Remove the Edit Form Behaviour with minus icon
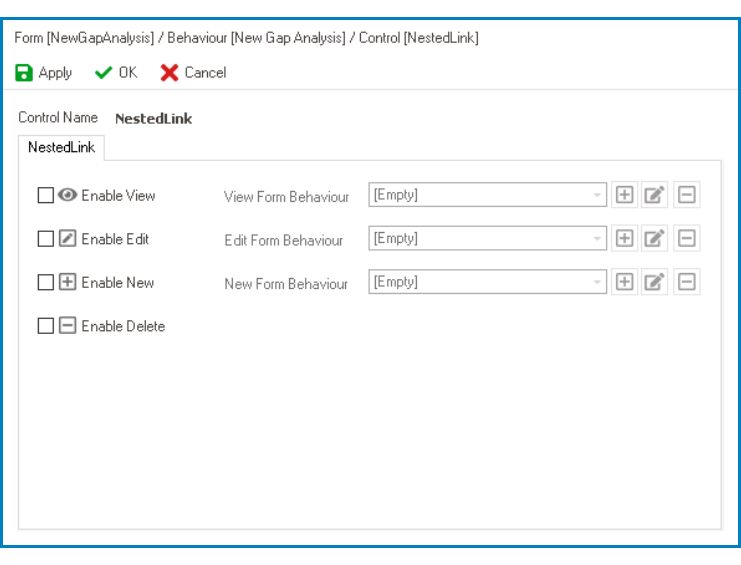Image resolution: width=741 pixels, height=565 pixels. click(686, 238)
